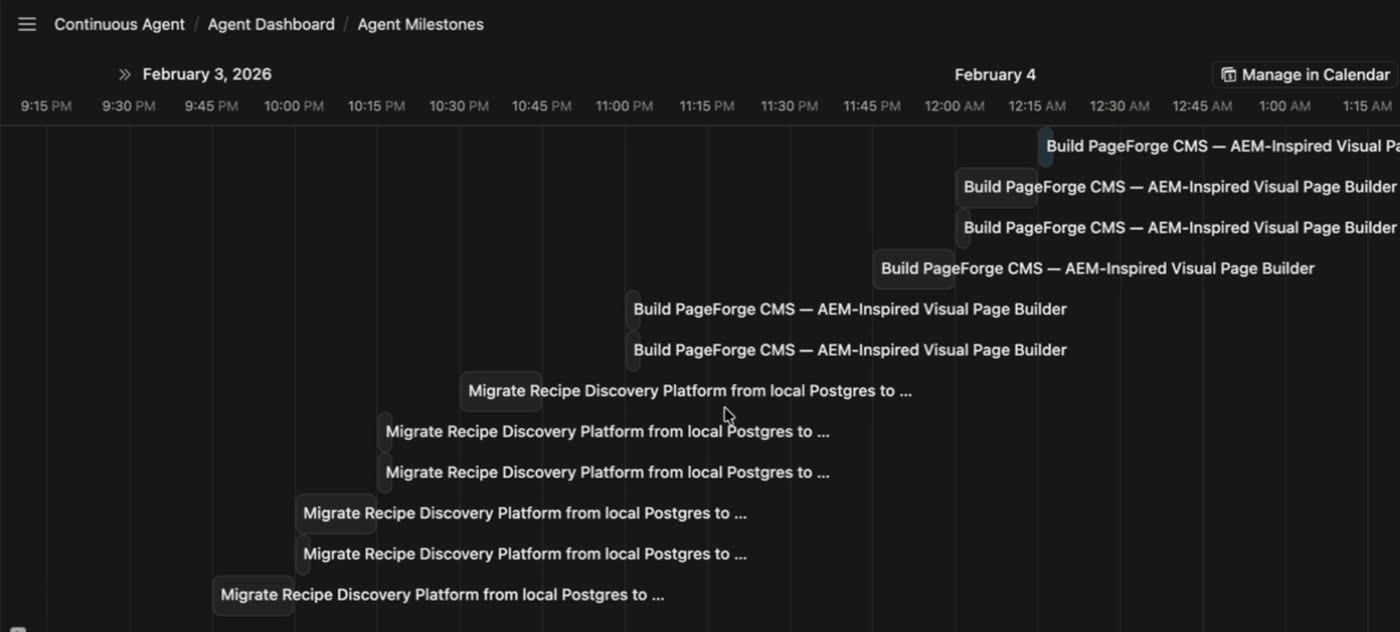Viewport: 1400px width, 632px height.
Task: Click the February 3, 2026 date label
Action: click(x=207, y=74)
